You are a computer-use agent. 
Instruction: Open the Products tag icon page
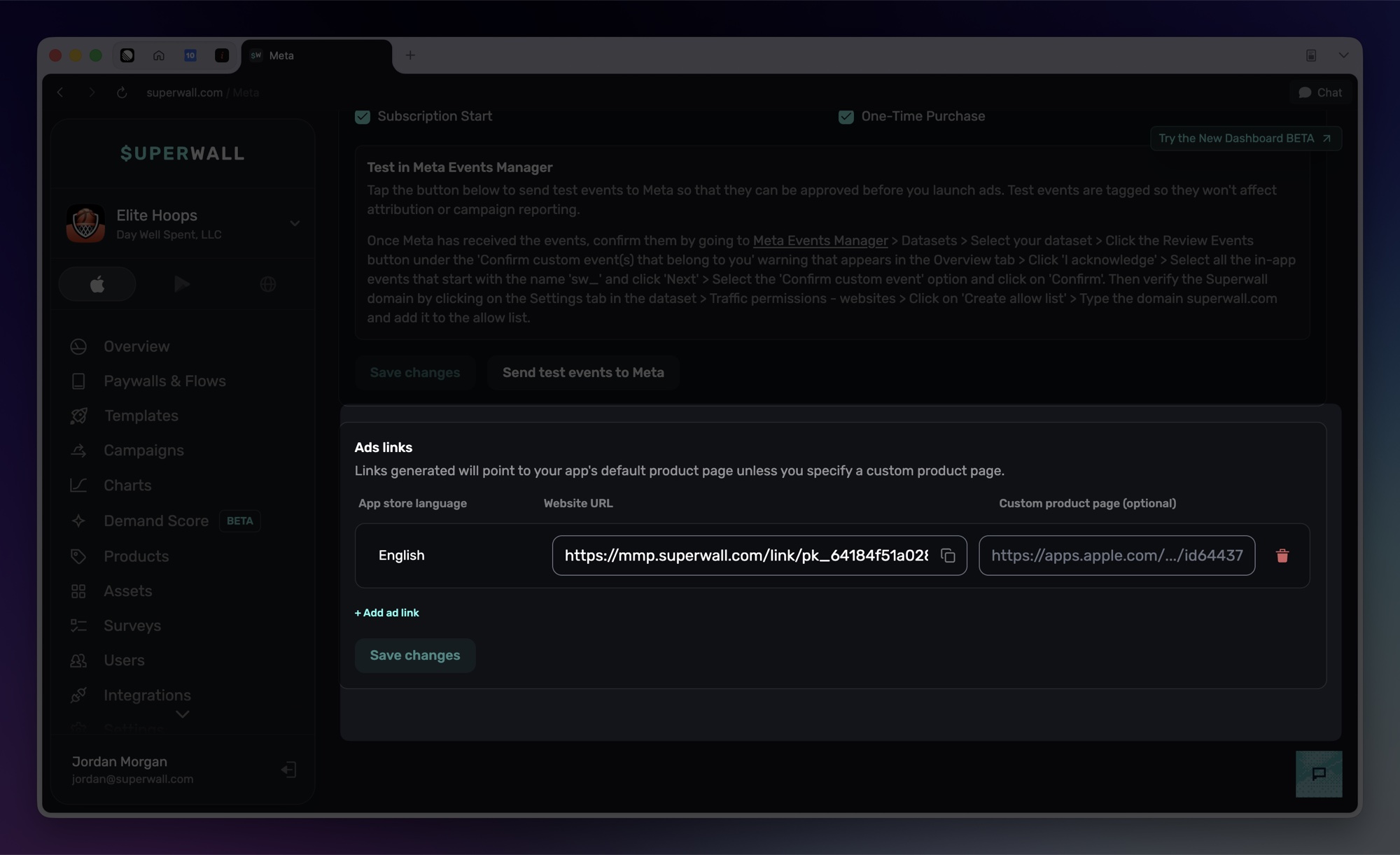tap(78, 556)
